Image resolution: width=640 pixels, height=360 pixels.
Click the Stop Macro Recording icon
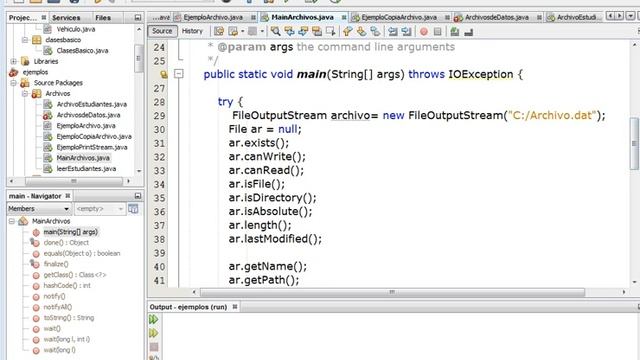[438, 31]
